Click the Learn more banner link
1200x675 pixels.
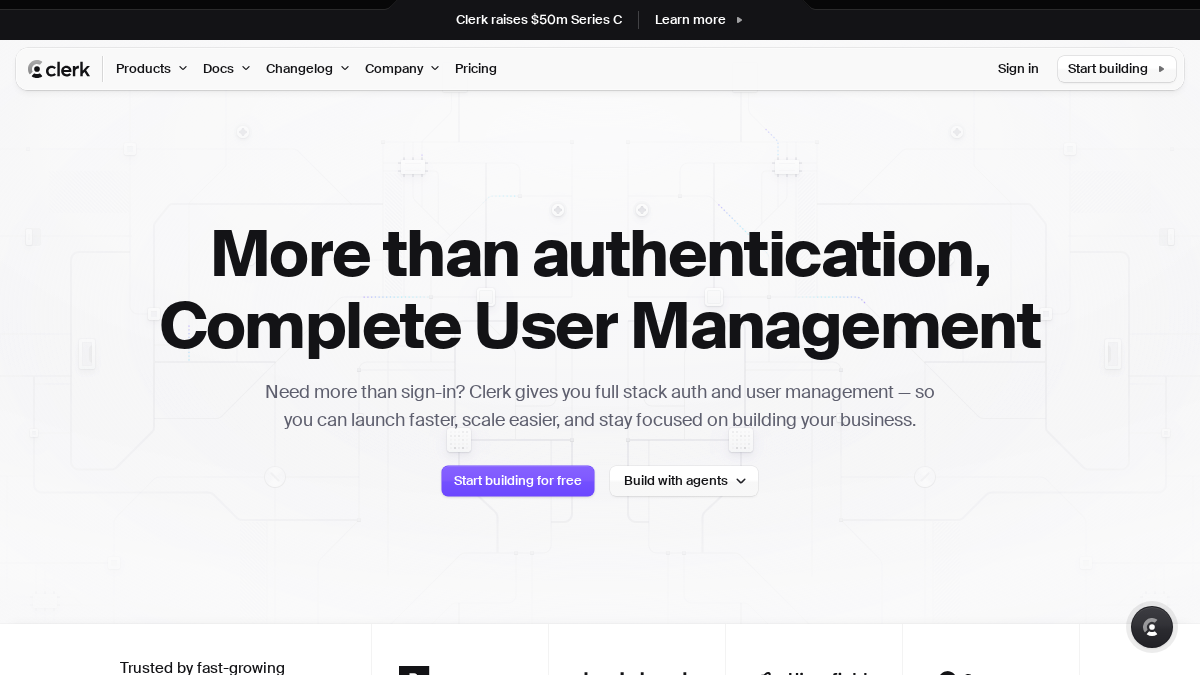pos(699,20)
